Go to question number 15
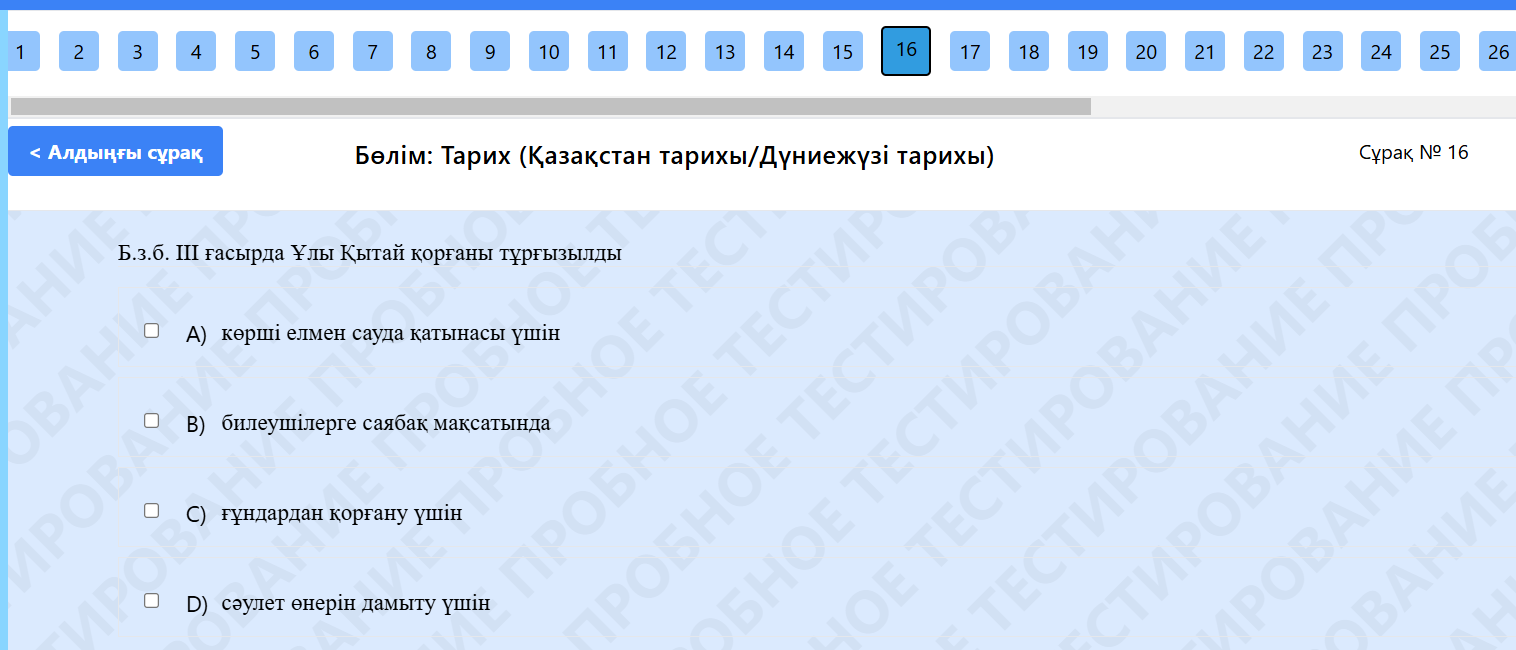Screen dimensions: 1516x650 click(x=843, y=51)
